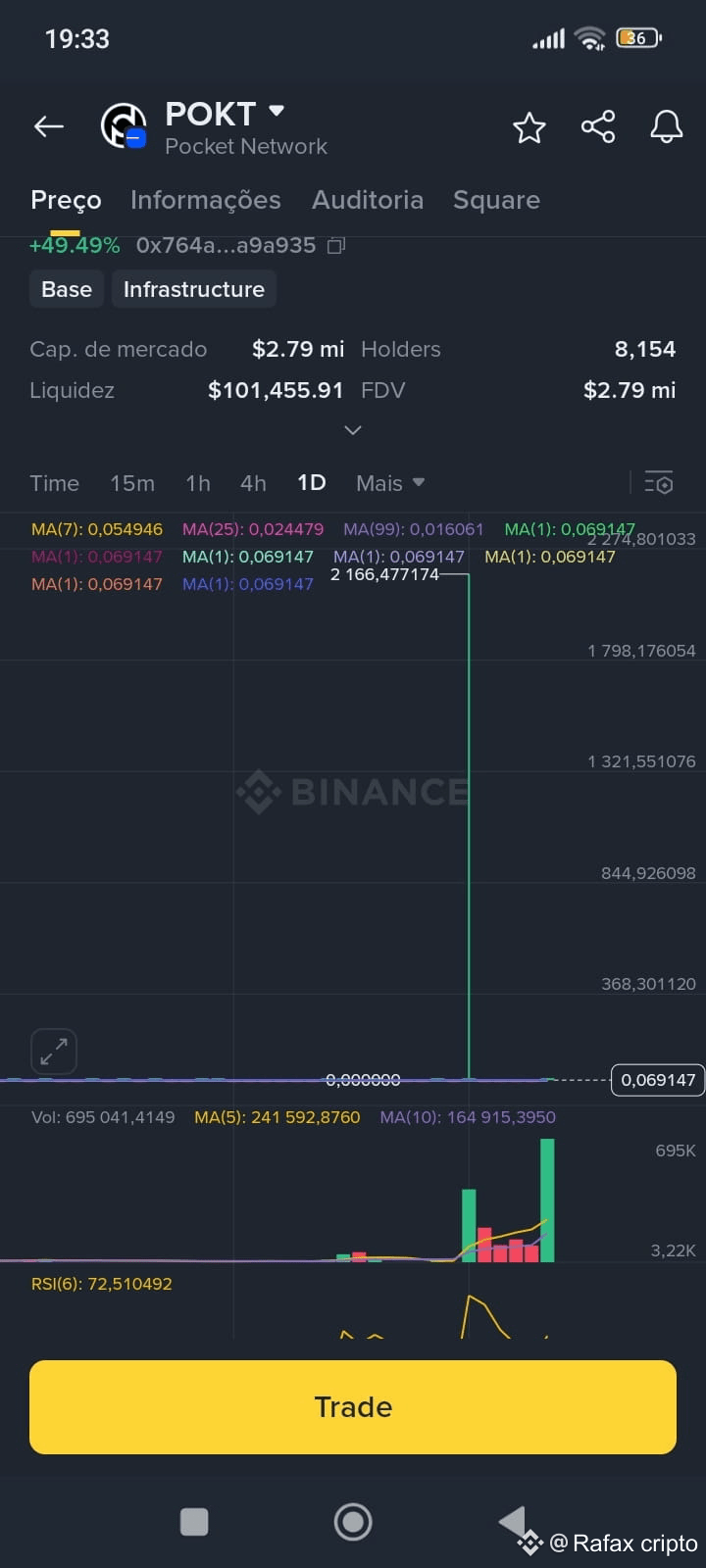
Task: Tap the Android recent apps square button
Action: tap(194, 1522)
